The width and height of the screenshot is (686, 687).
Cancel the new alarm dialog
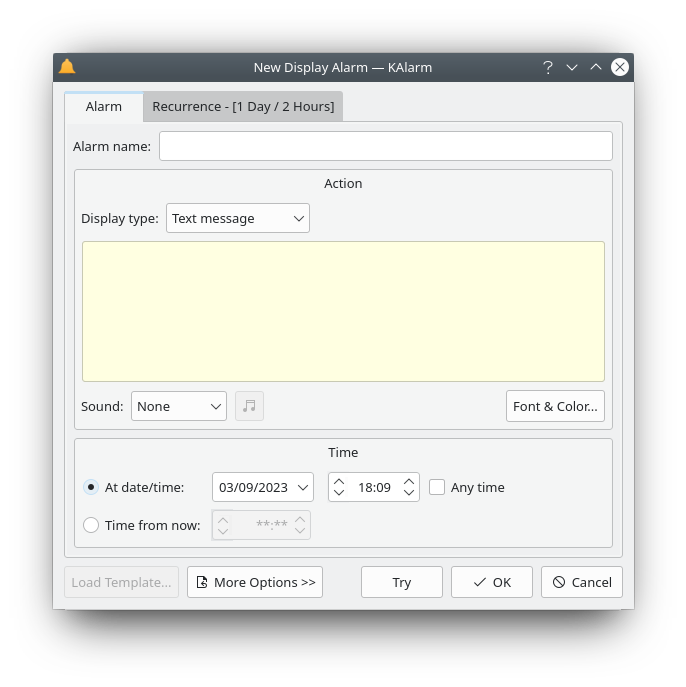(x=582, y=582)
